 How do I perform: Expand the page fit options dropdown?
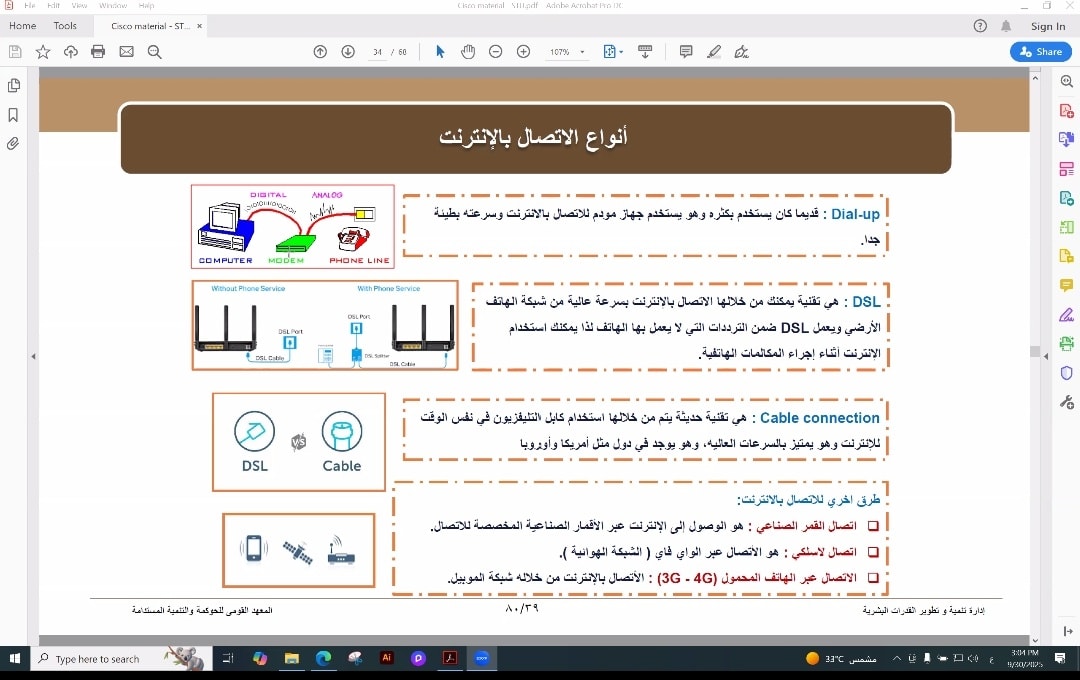613,52
